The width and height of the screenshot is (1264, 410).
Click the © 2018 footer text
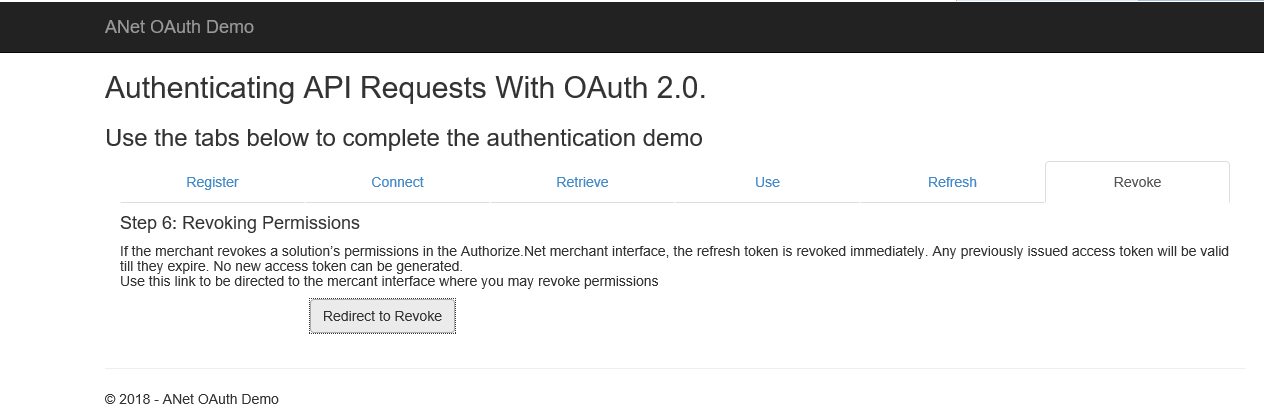pyautogui.click(x=191, y=399)
